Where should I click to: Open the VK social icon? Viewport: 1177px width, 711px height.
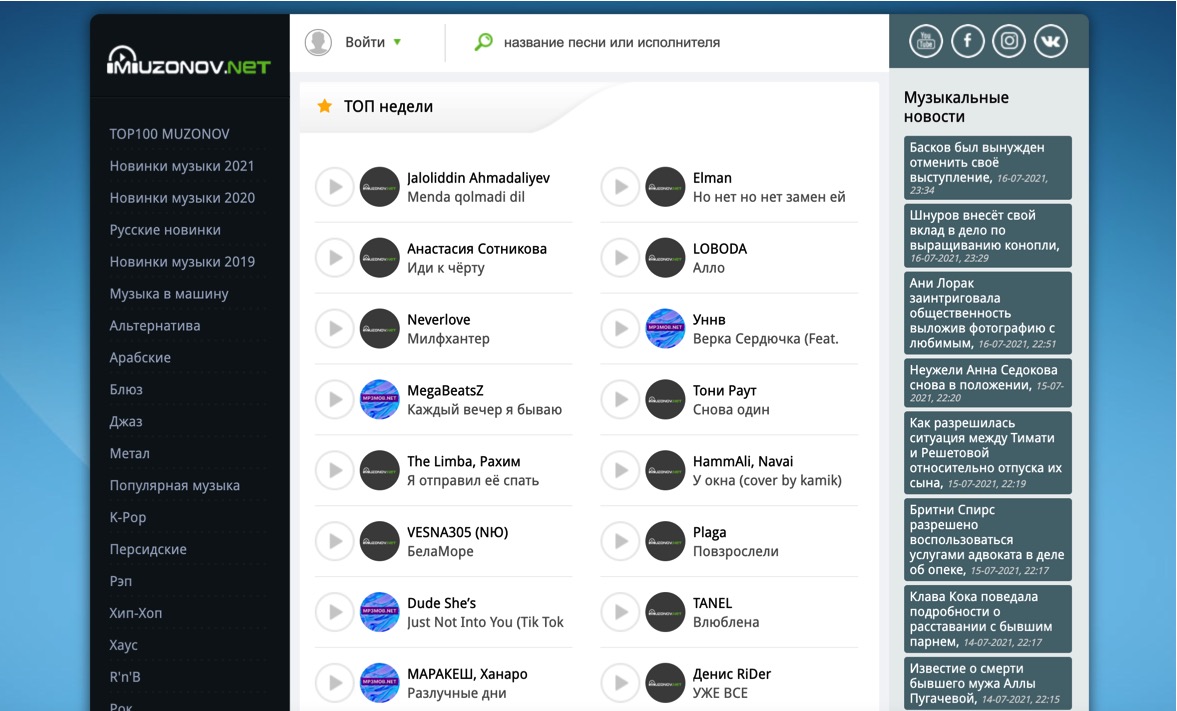coord(1050,41)
